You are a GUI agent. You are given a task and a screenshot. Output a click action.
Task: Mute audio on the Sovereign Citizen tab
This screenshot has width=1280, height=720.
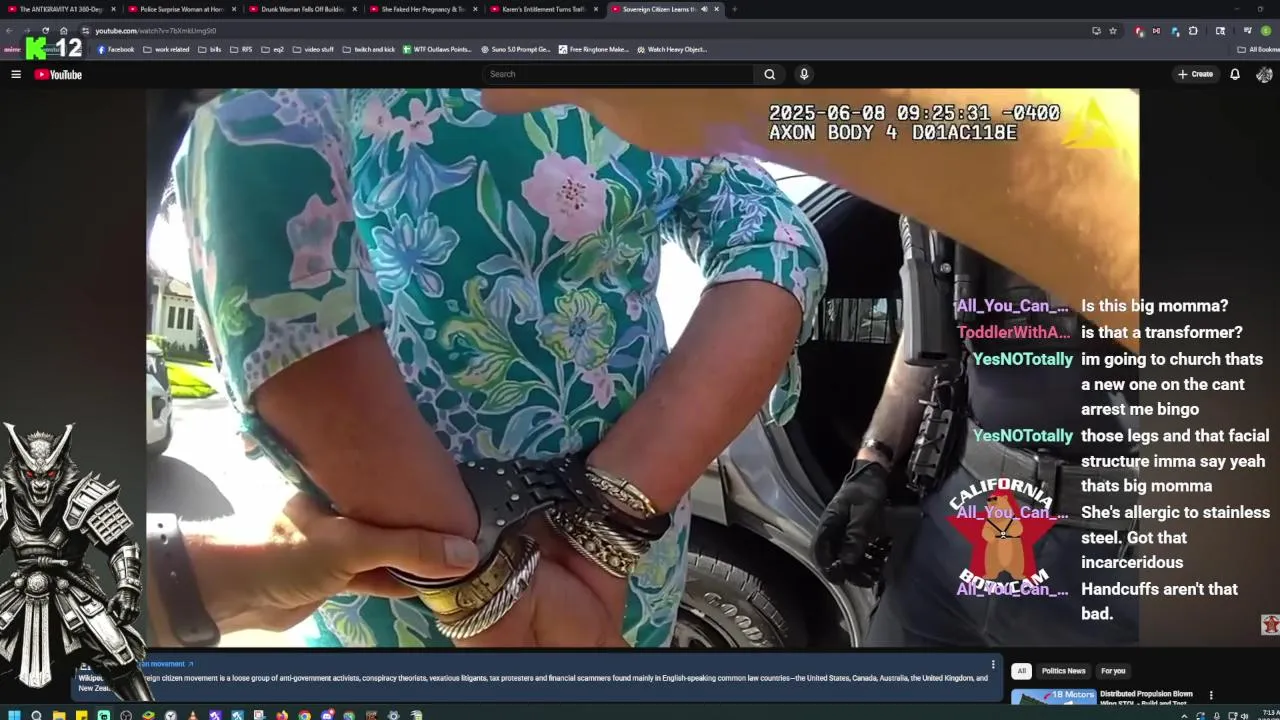point(704,9)
